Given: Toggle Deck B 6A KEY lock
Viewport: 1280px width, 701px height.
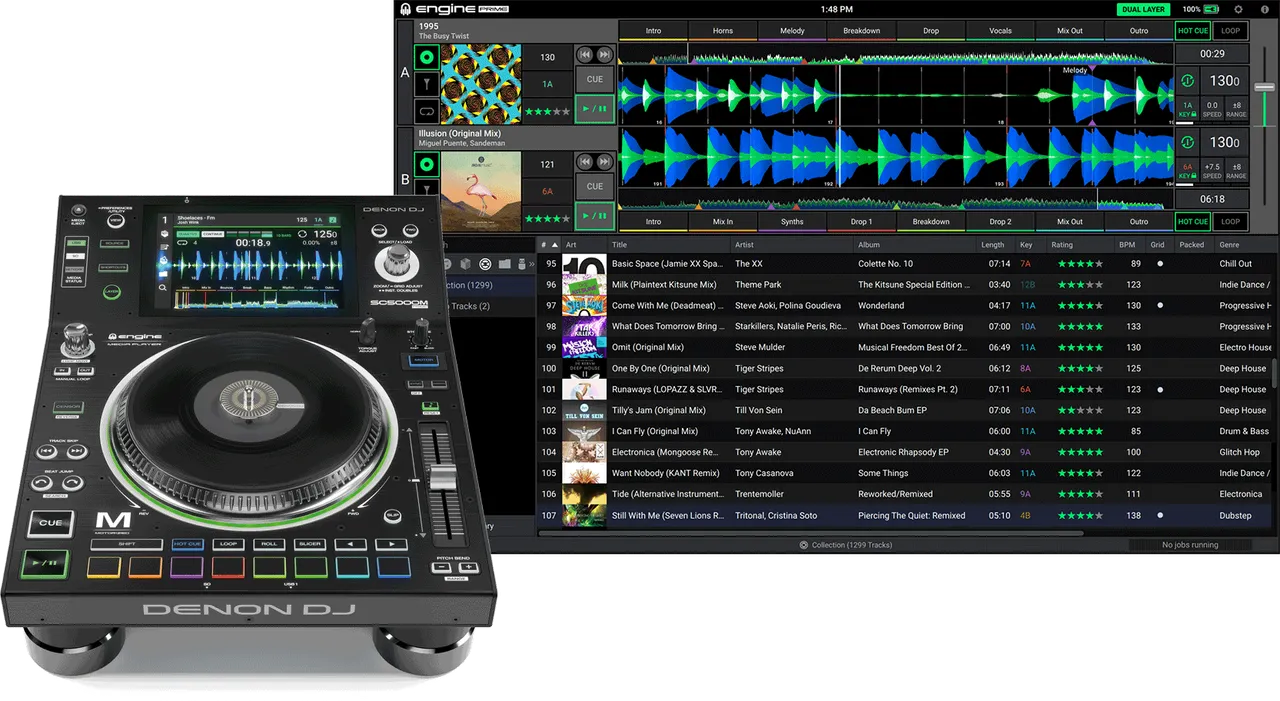Looking at the screenshot, I should pos(1188,171).
